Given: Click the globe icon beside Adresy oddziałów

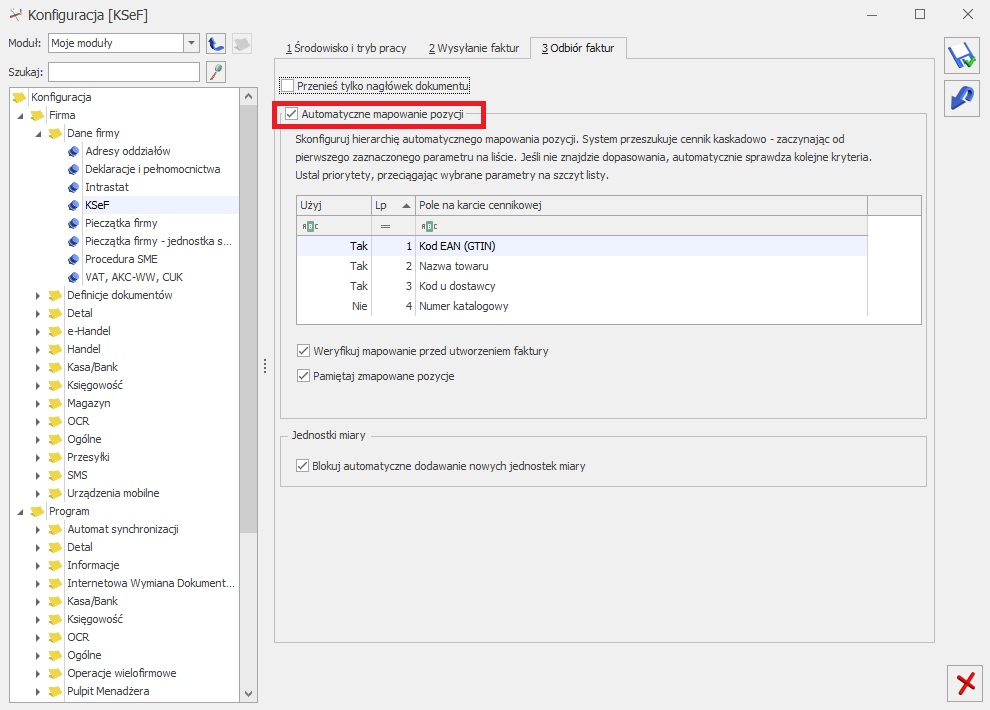Looking at the screenshot, I should (x=74, y=151).
